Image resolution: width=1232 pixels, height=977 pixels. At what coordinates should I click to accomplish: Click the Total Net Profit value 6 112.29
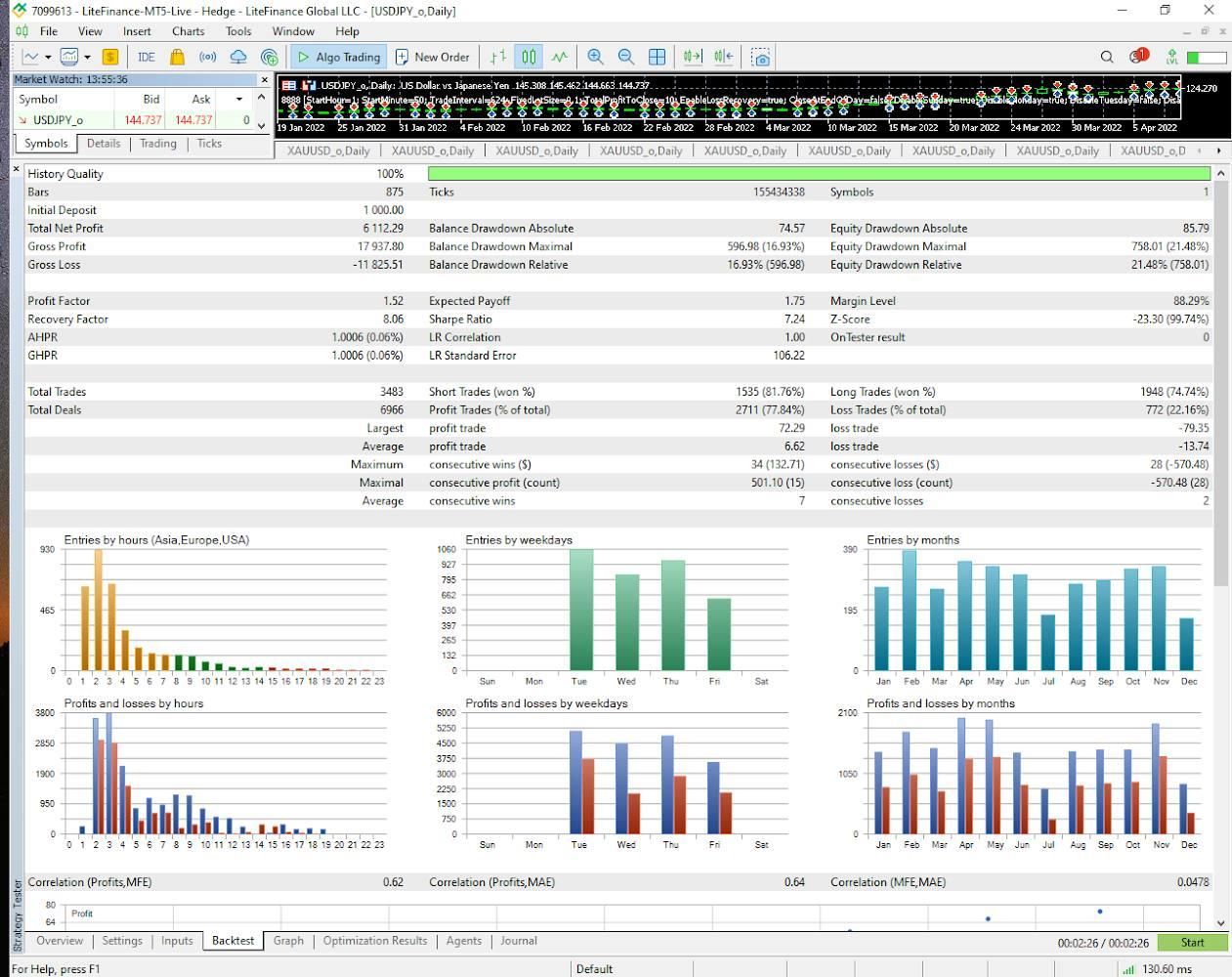[383, 229]
